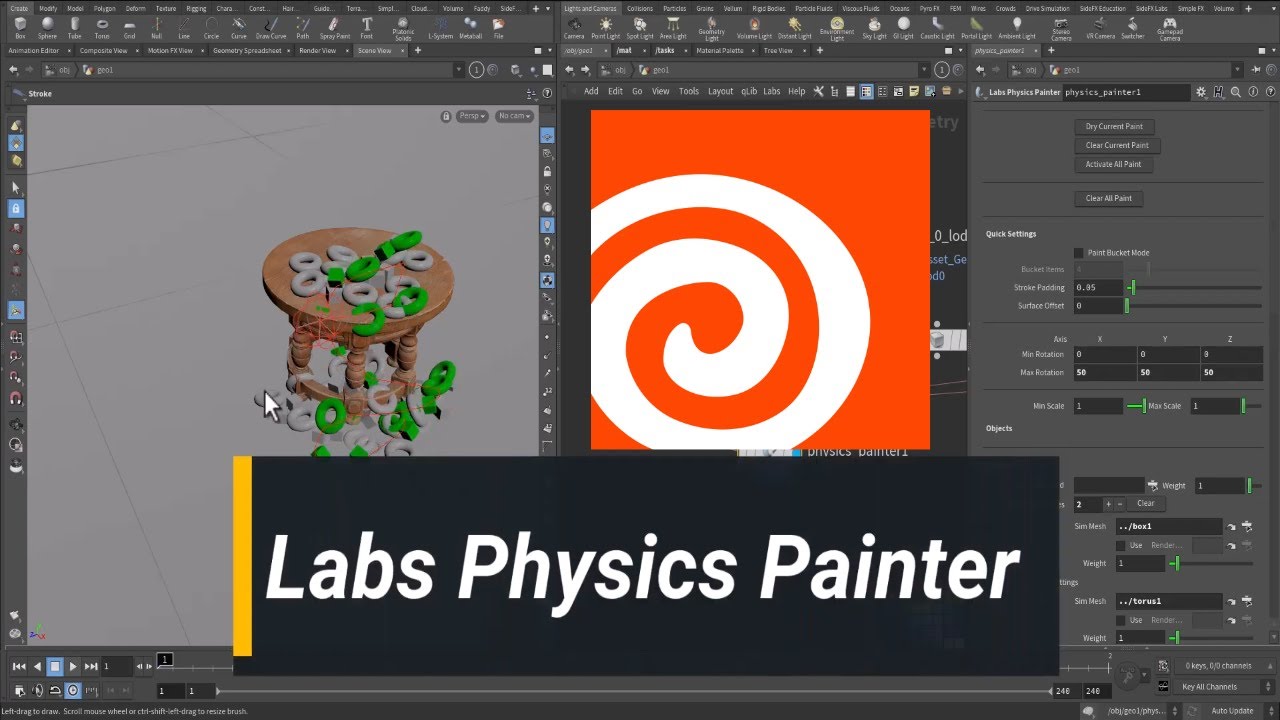Screen dimensions: 1280x720
Task: Switch to the Geometry Spreadsheet tab
Action: point(247,50)
